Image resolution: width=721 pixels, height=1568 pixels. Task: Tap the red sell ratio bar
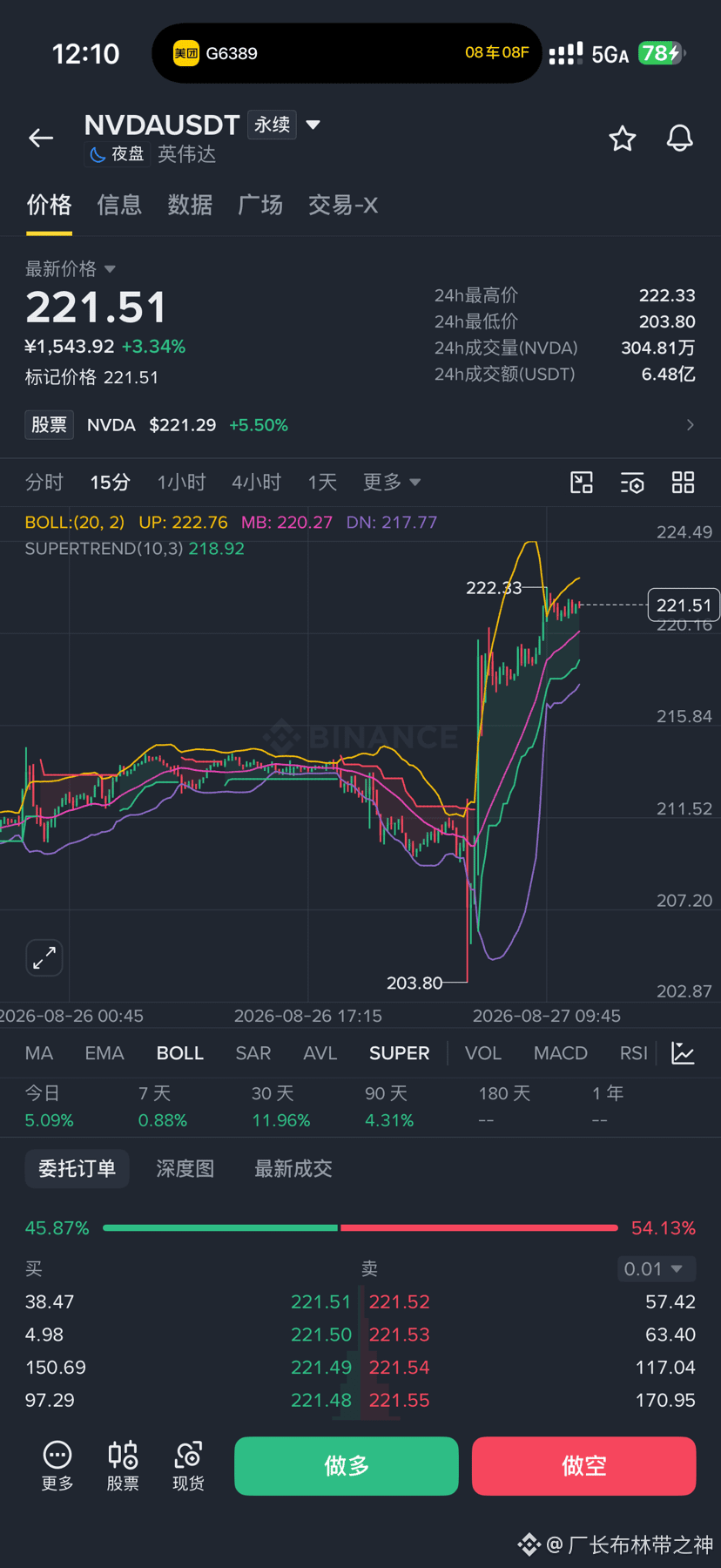point(479,1227)
